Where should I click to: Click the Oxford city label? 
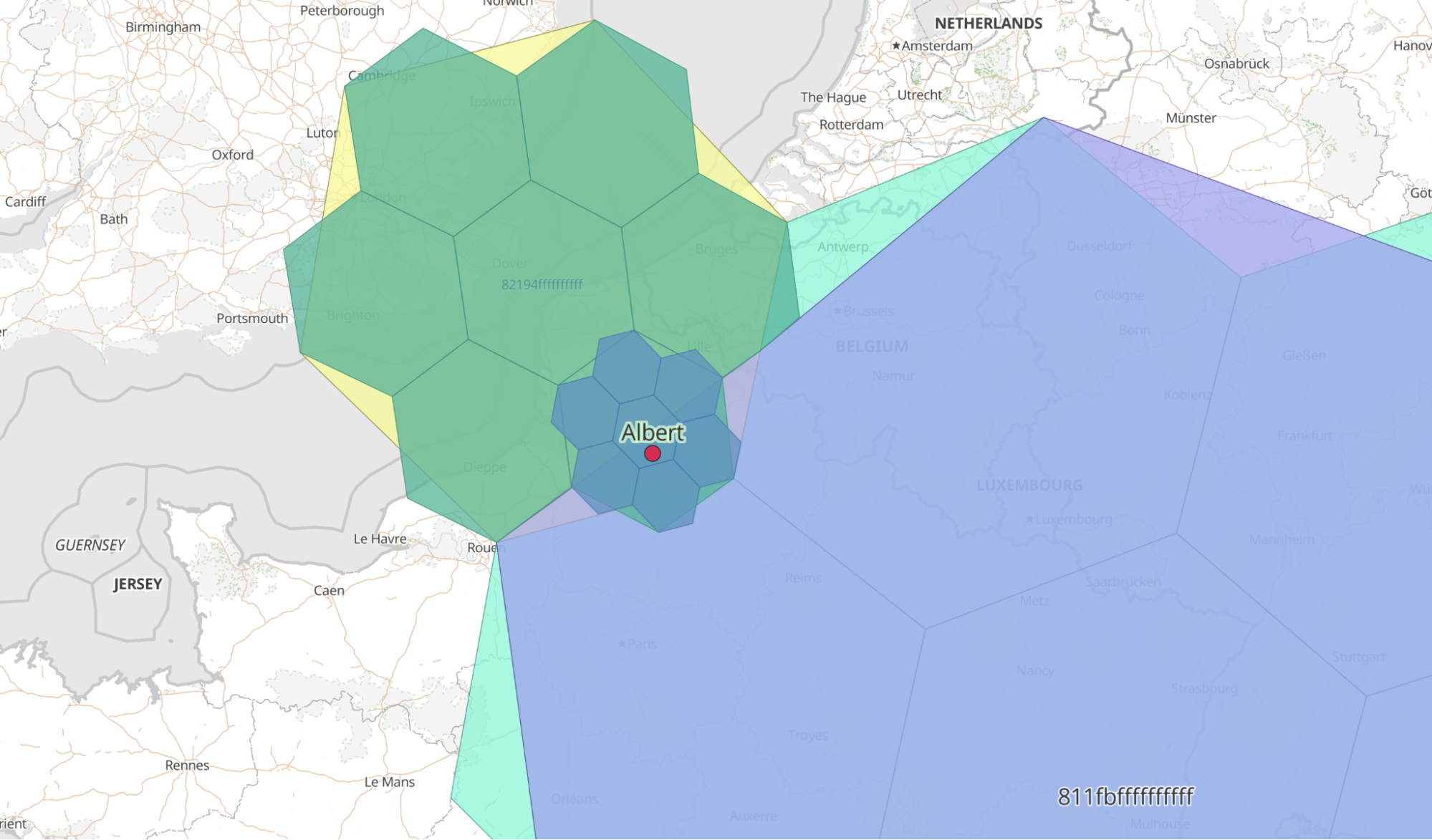pyautogui.click(x=232, y=155)
